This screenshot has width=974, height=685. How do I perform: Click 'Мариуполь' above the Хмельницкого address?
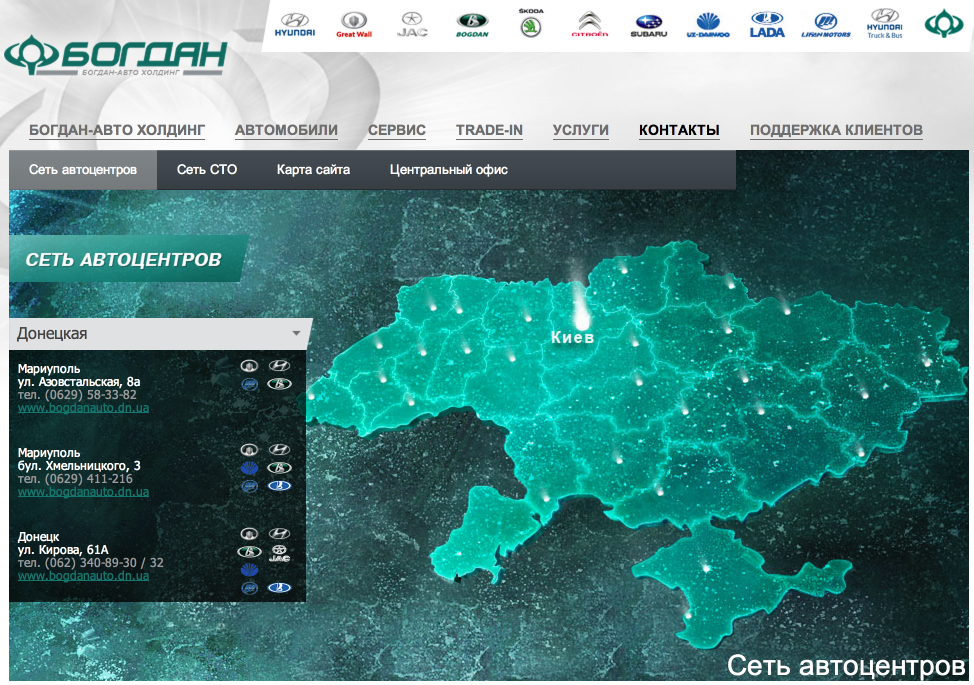coord(48,453)
